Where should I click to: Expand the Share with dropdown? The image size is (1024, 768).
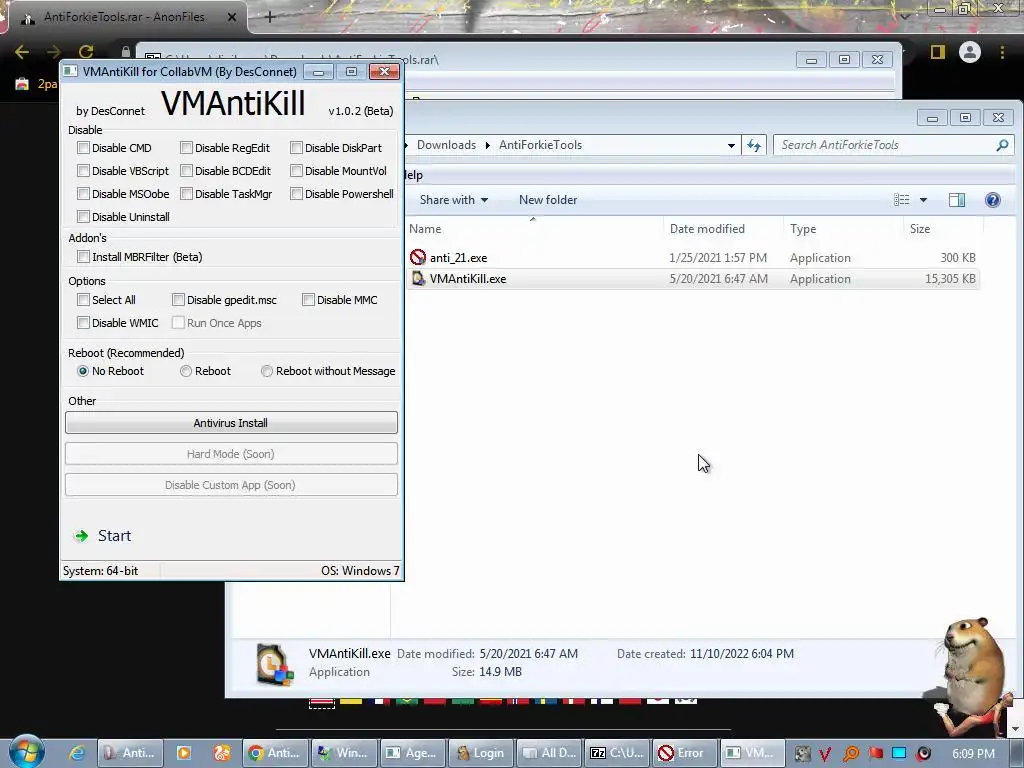coord(453,200)
